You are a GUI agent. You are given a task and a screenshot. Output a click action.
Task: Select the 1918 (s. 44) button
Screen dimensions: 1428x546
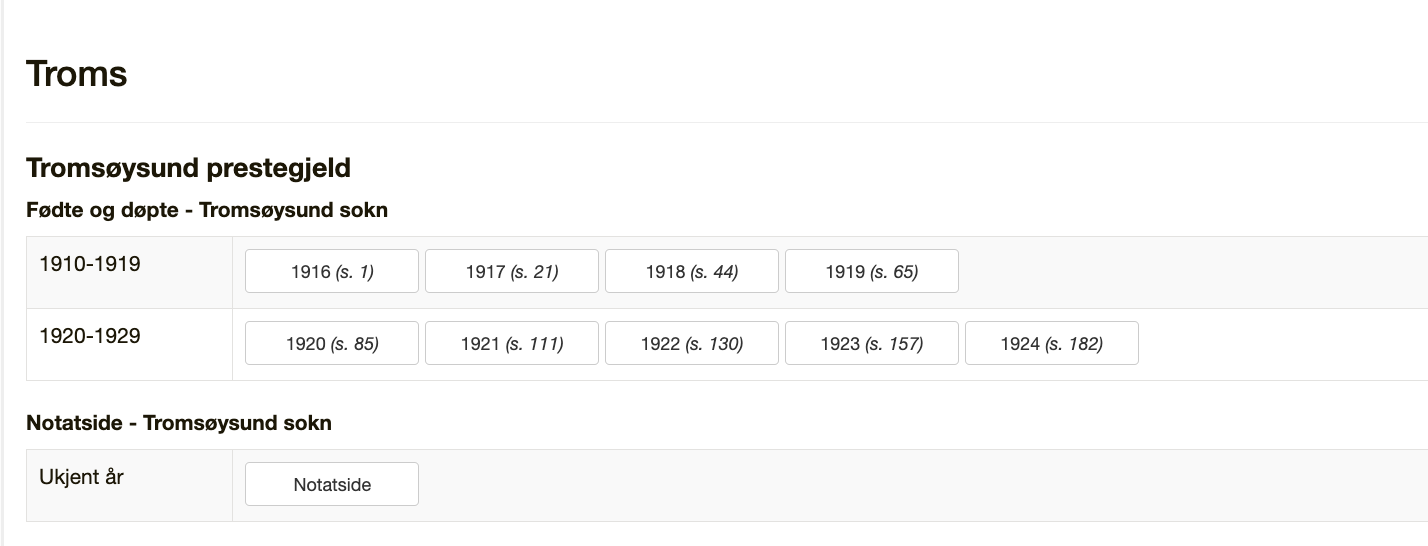[692, 271]
